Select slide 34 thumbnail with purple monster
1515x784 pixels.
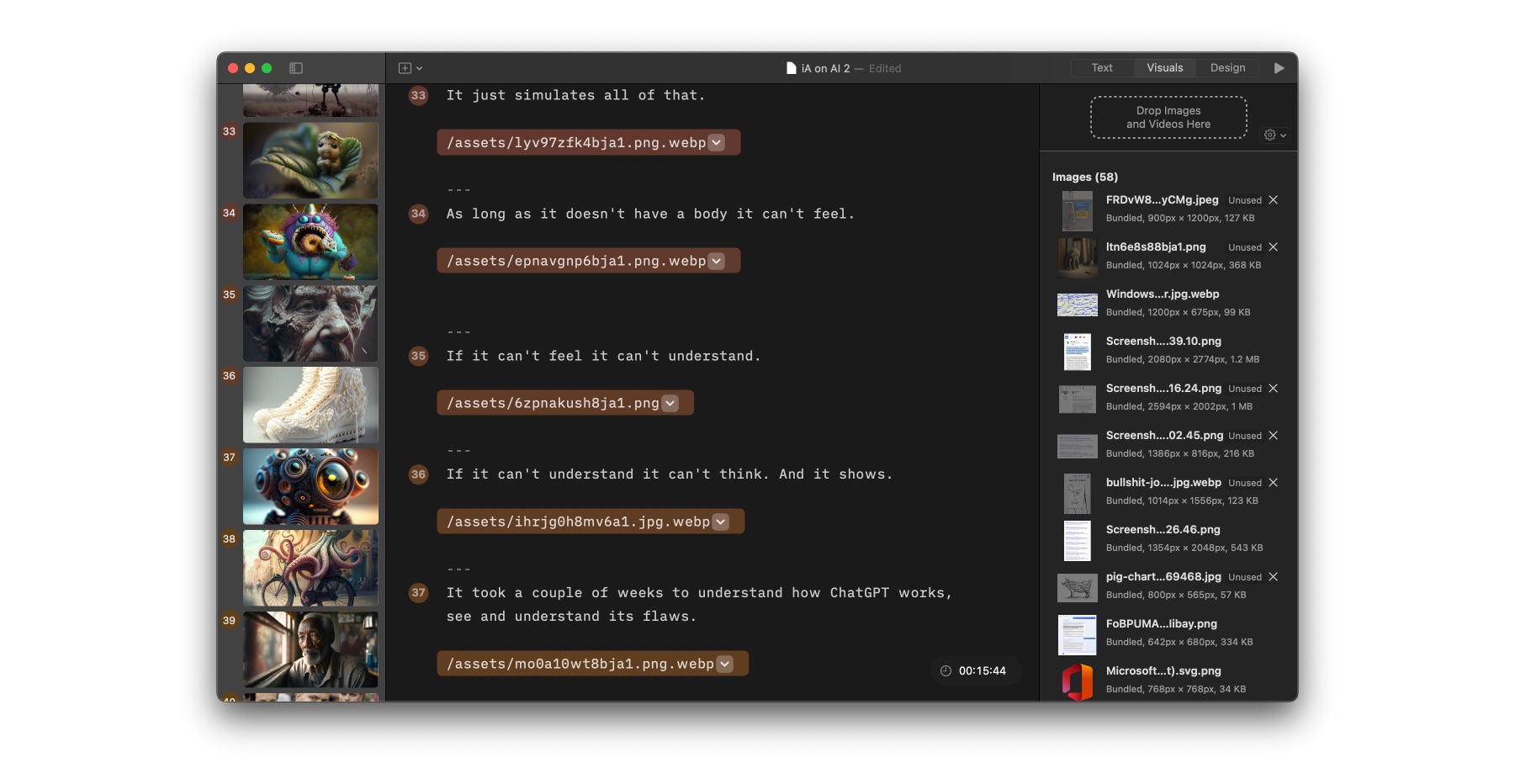point(310,242)
